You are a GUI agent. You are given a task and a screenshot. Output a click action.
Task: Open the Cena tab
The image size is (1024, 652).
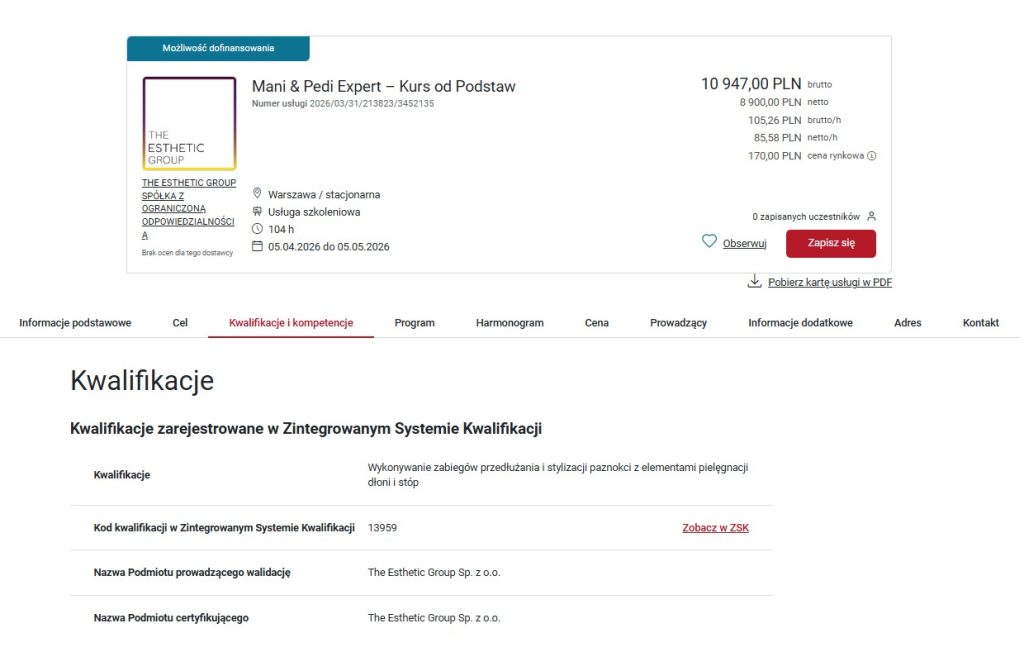pyautogui.click(x=596, y=323)
